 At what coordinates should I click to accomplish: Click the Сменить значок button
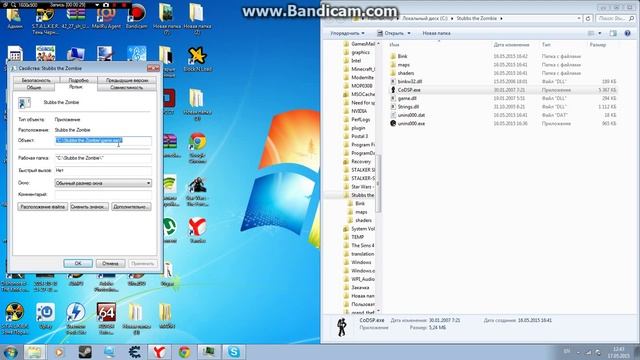coord(89,207)
